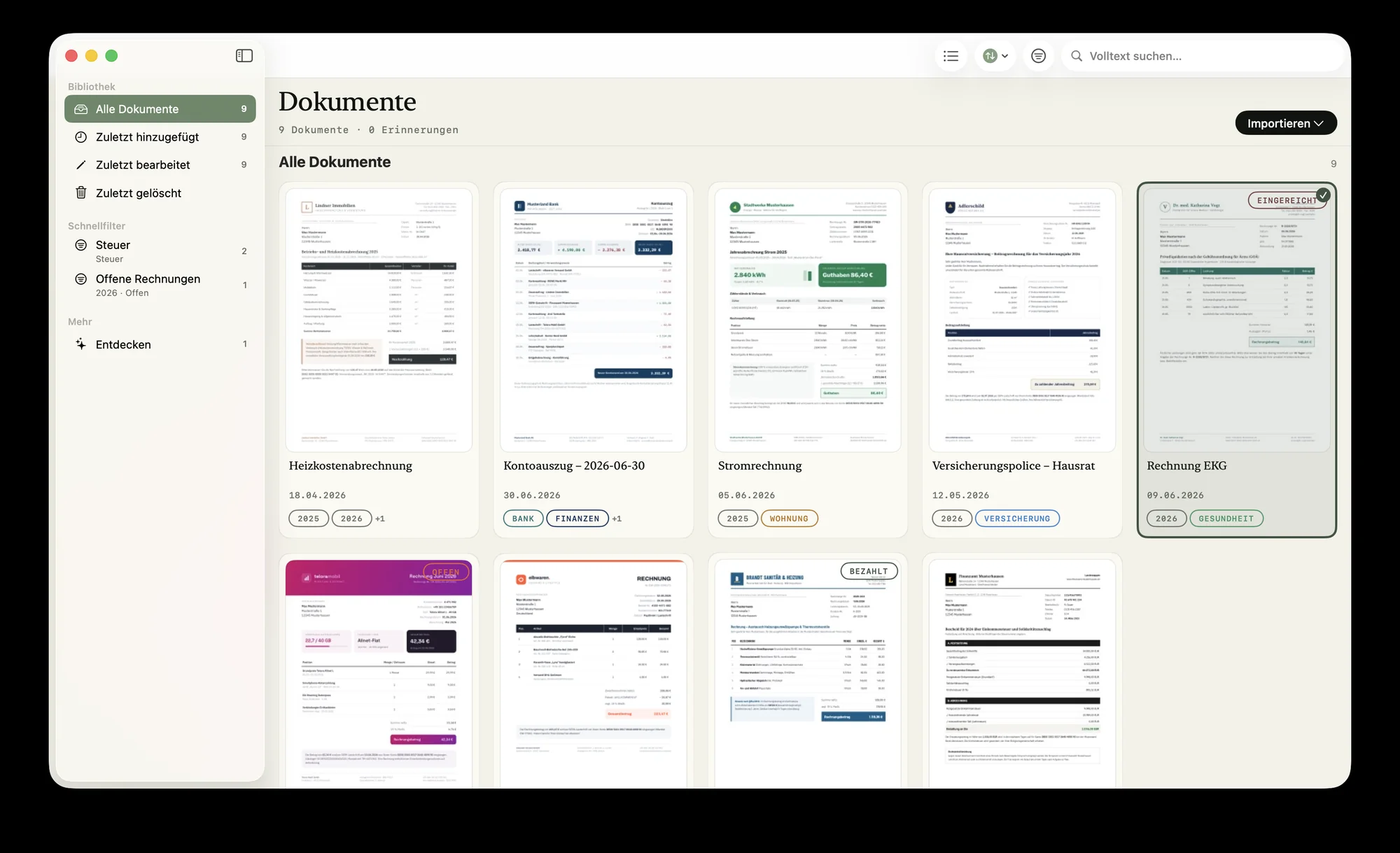The image size is (1400, 853).
Task: Select Alle Dokumente in sidebar
Action: pos(160,109)
